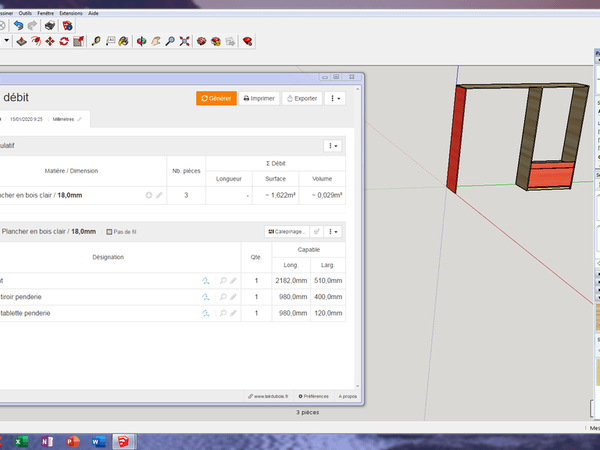Highlight the tablette penderie part with magnifier
This screenshot has height=450, width=600.
(223, 313)
